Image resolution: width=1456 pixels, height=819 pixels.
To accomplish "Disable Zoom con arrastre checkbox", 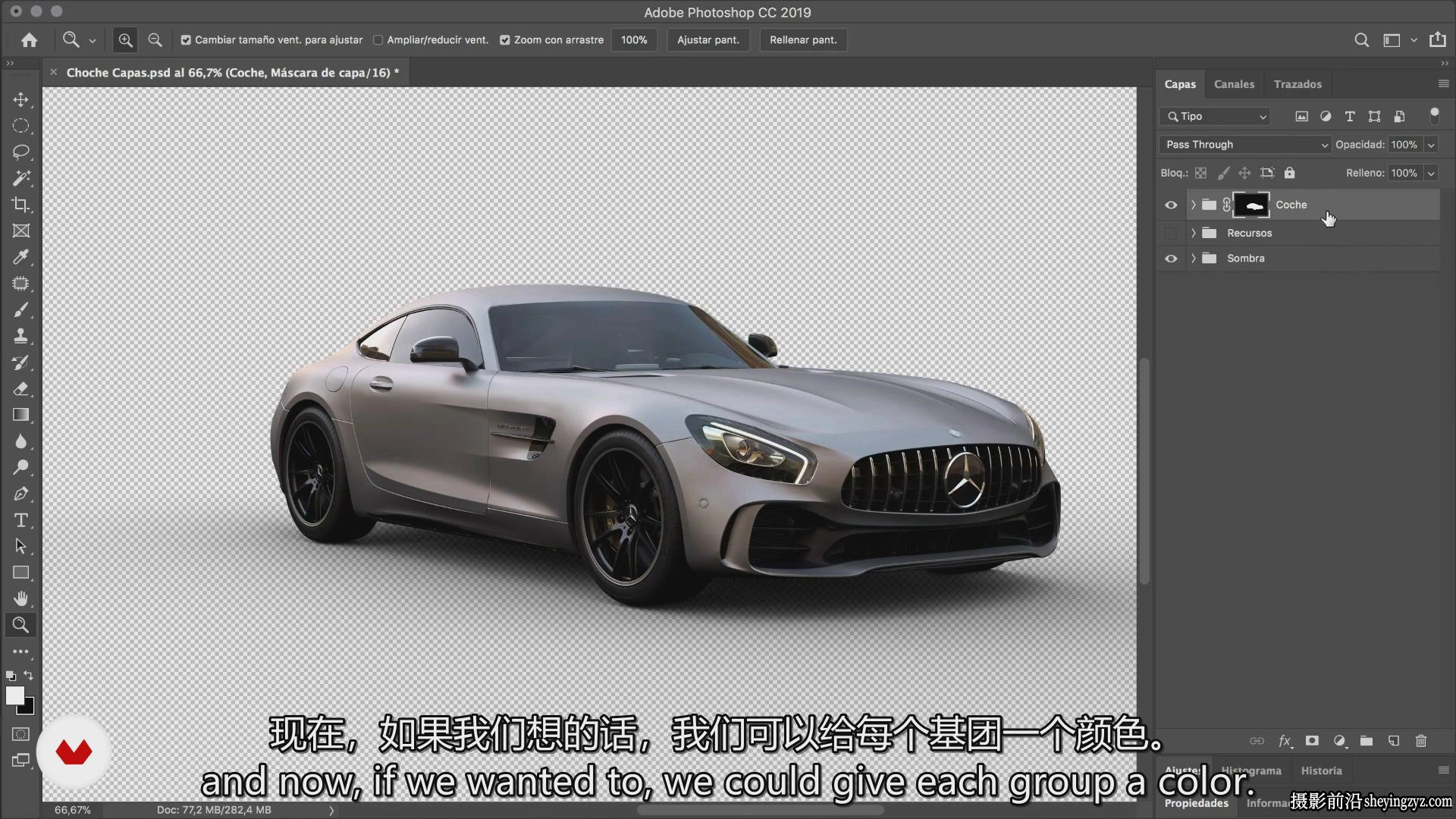I will [505, 40].
